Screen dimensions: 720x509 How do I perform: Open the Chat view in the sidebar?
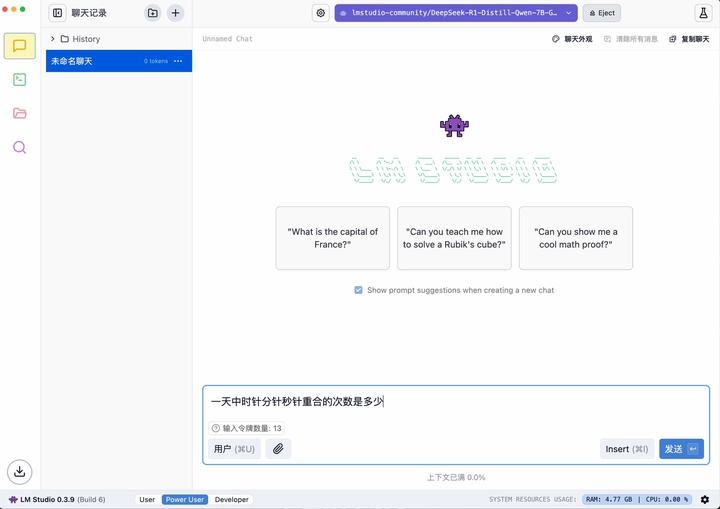coord(19,46)
